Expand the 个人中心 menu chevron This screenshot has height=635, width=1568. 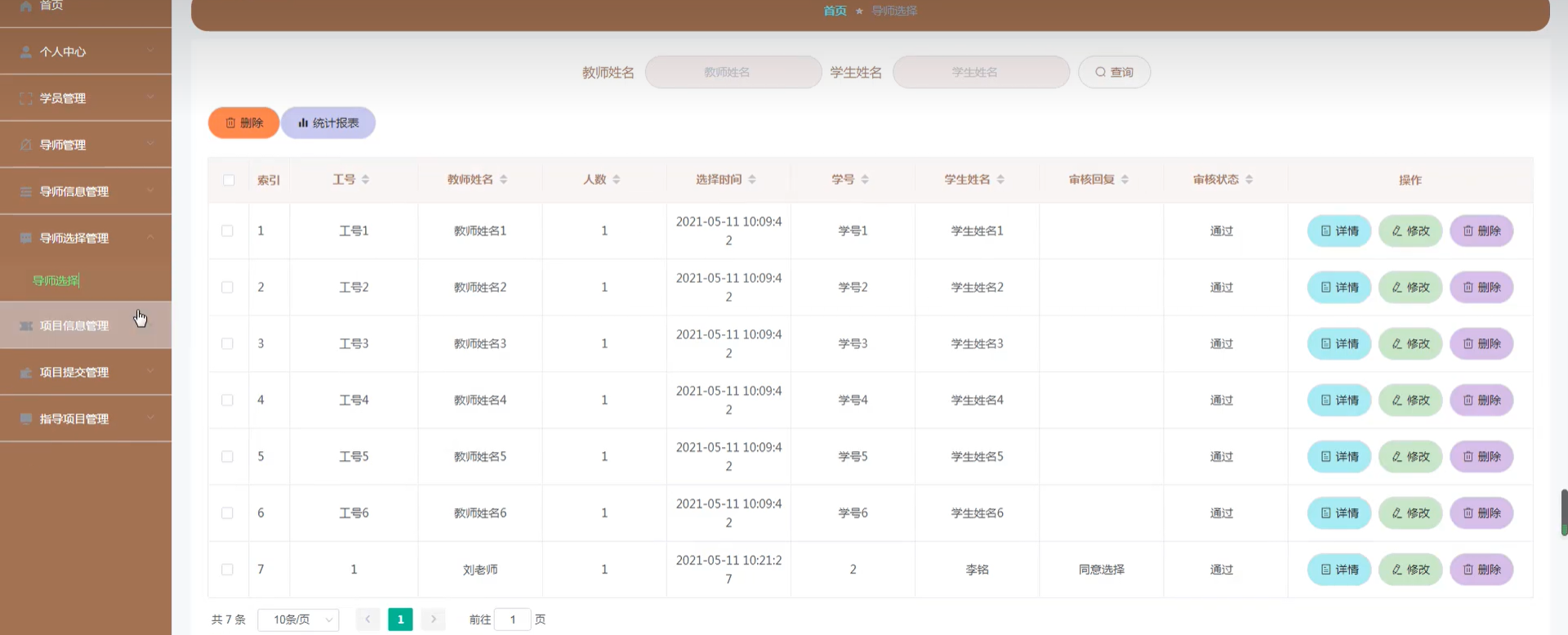point(150,51)
